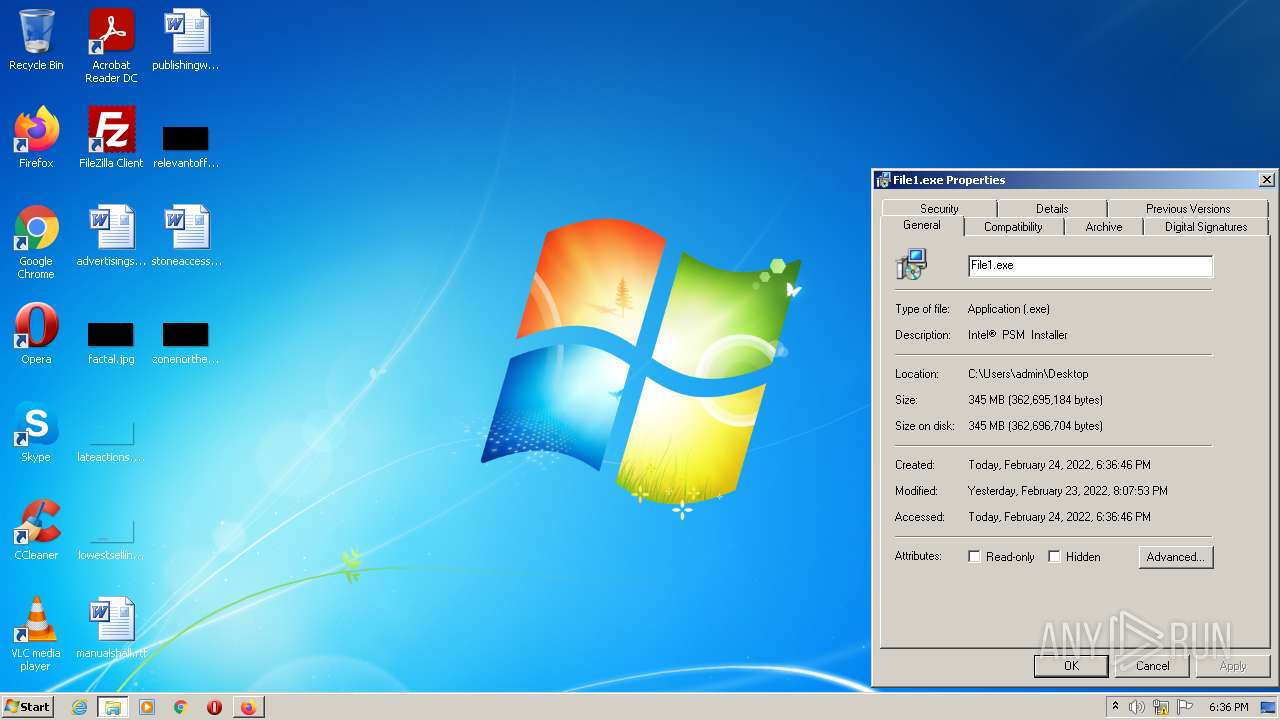
Task: Select the lateactions... desktop file
Action: (111, 440)
